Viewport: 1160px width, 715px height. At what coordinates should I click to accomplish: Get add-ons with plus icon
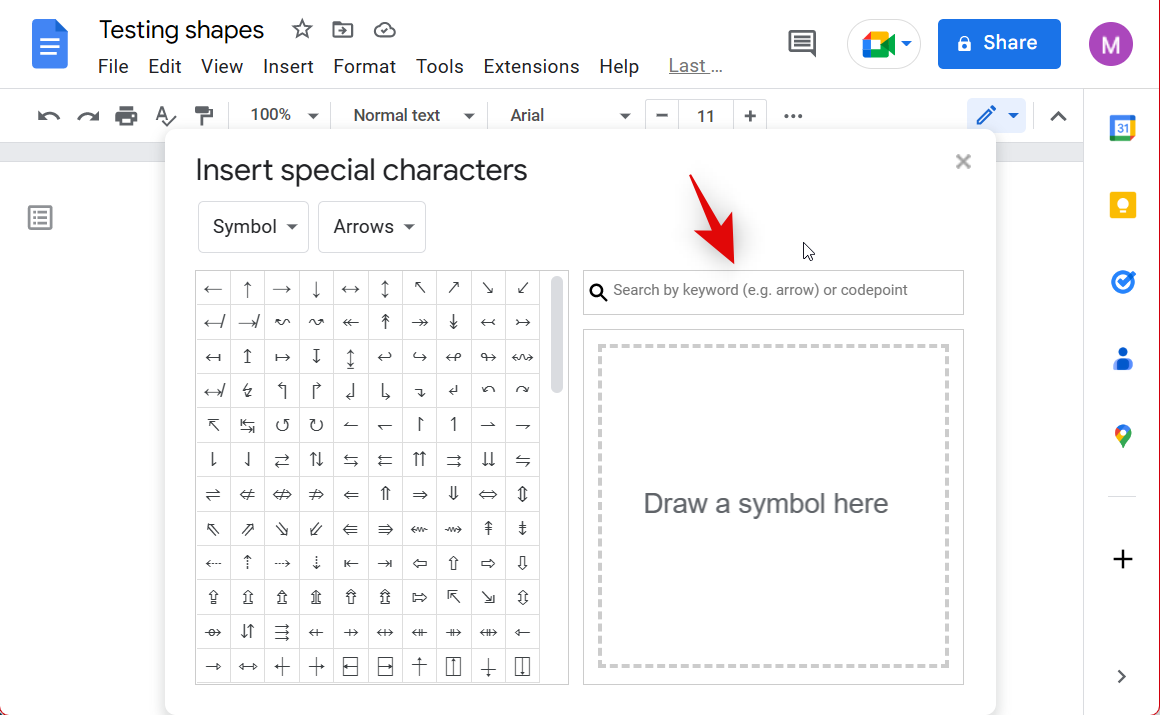[1123, 559]
